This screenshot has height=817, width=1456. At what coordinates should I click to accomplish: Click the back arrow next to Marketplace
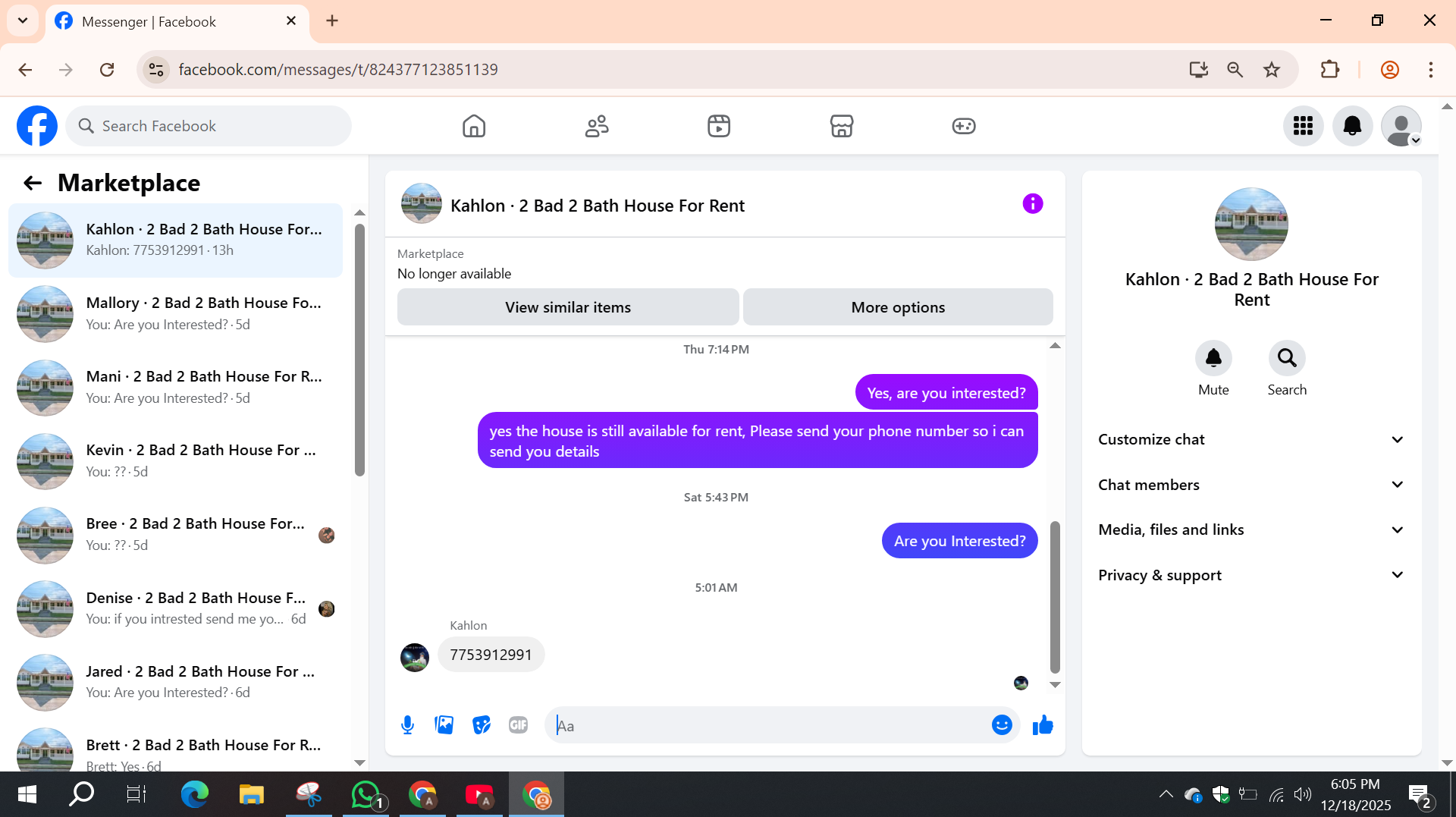pos(33,183)
